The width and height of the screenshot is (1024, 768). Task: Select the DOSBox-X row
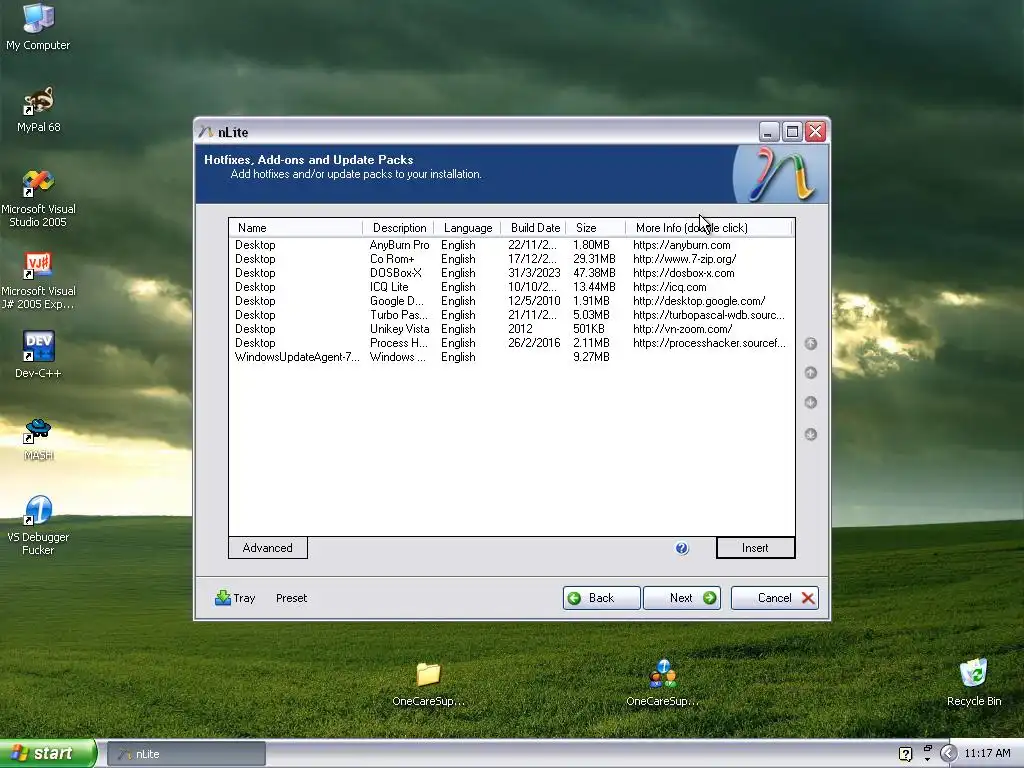click(511, 273)
